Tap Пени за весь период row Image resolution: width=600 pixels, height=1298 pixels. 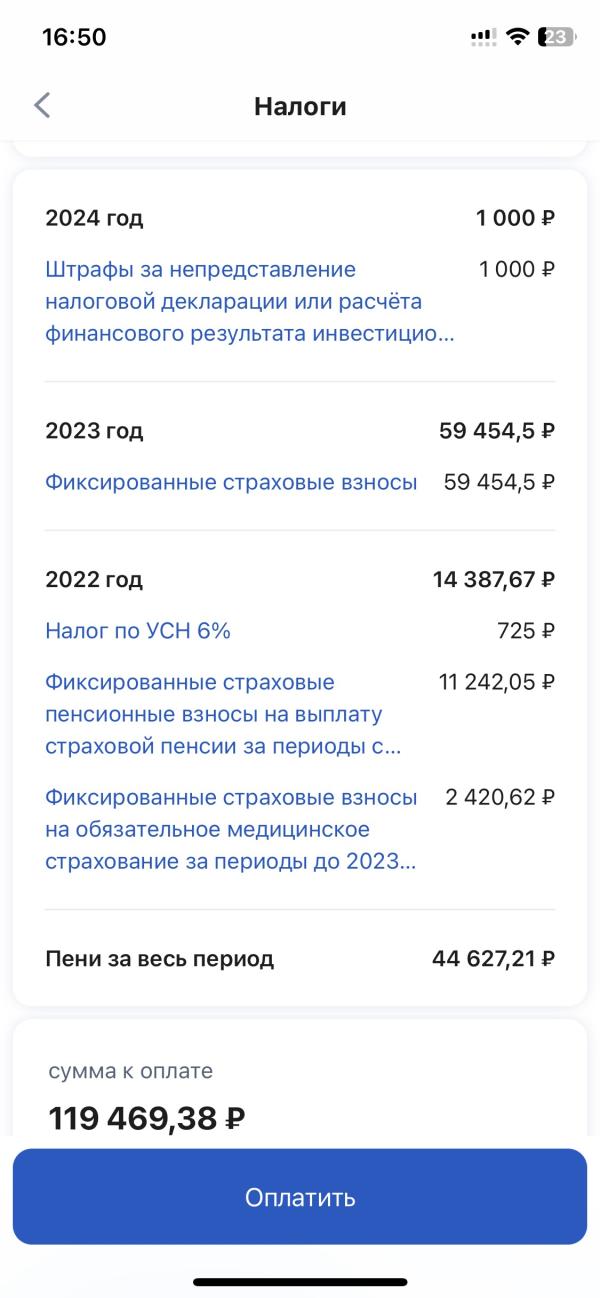click(x=300, y=959)
